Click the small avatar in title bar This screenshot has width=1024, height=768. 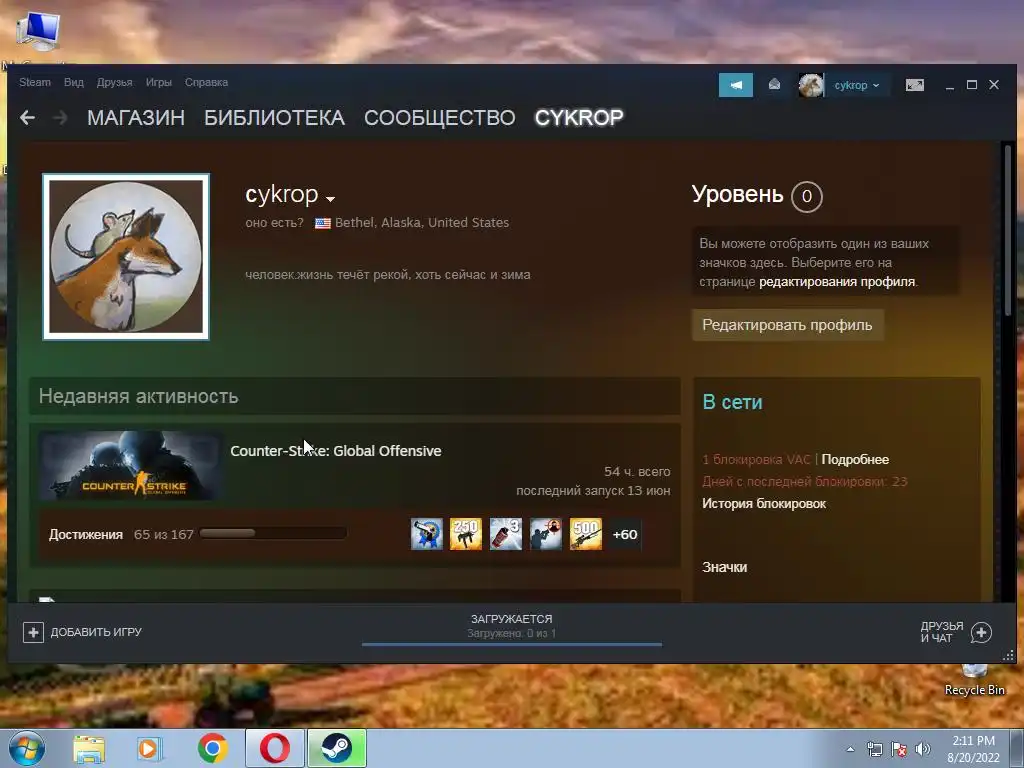[811, 85]
